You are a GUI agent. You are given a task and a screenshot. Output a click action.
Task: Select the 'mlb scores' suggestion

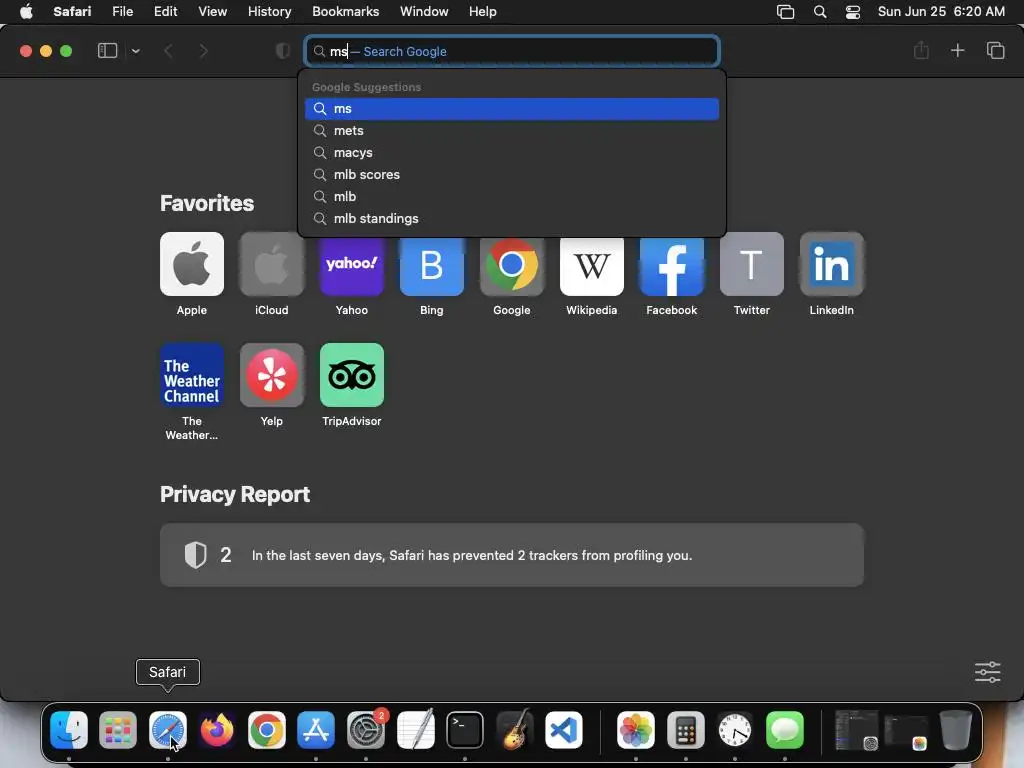pyautogui.click(x=512, y=174)
